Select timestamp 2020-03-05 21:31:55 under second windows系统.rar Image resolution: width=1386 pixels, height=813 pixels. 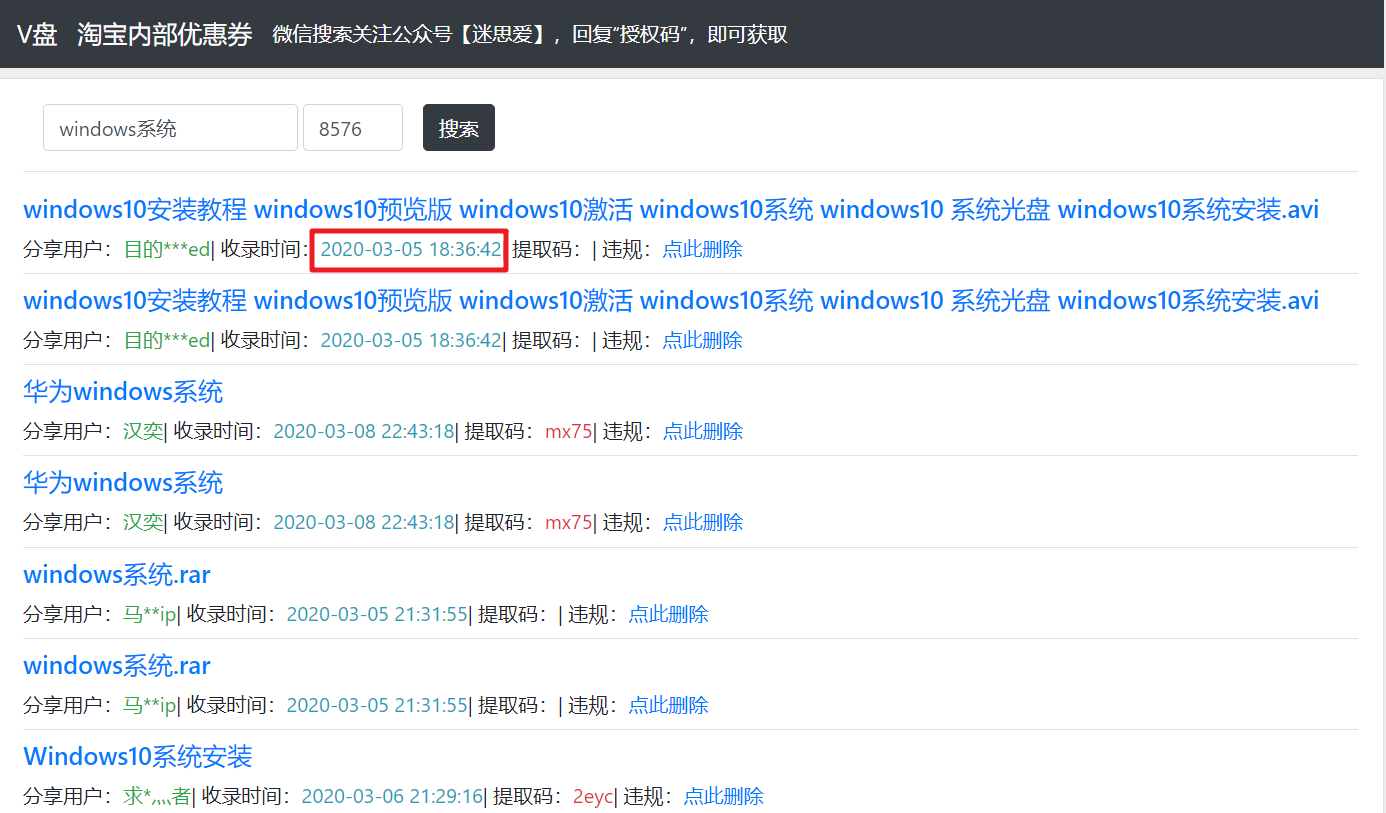tap(377, 705)
